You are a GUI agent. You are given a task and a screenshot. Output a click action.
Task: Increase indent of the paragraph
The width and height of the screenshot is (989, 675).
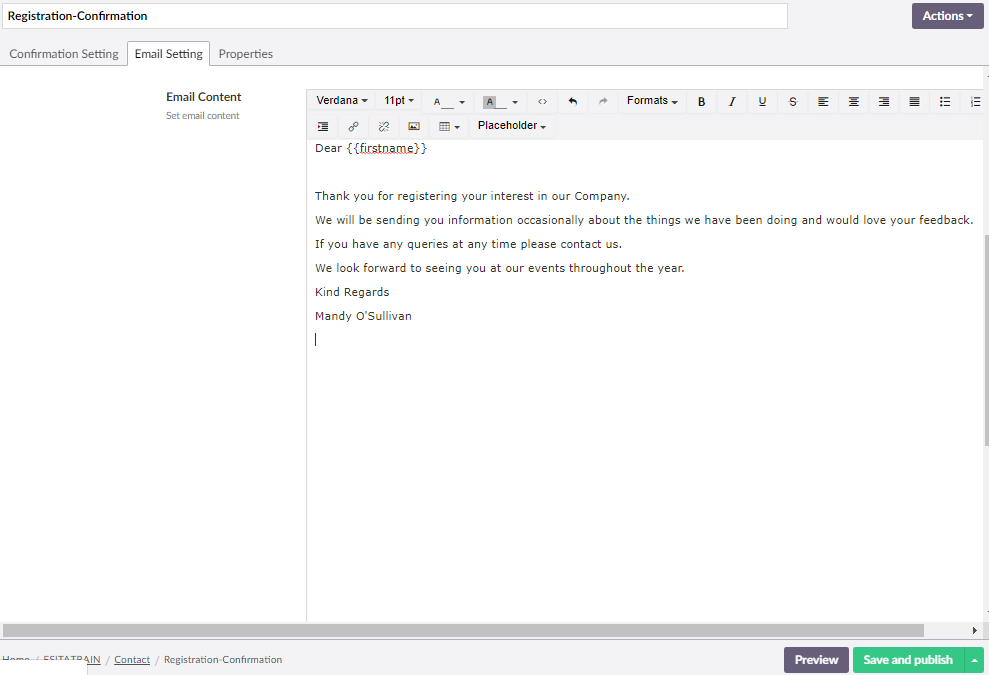323,127
